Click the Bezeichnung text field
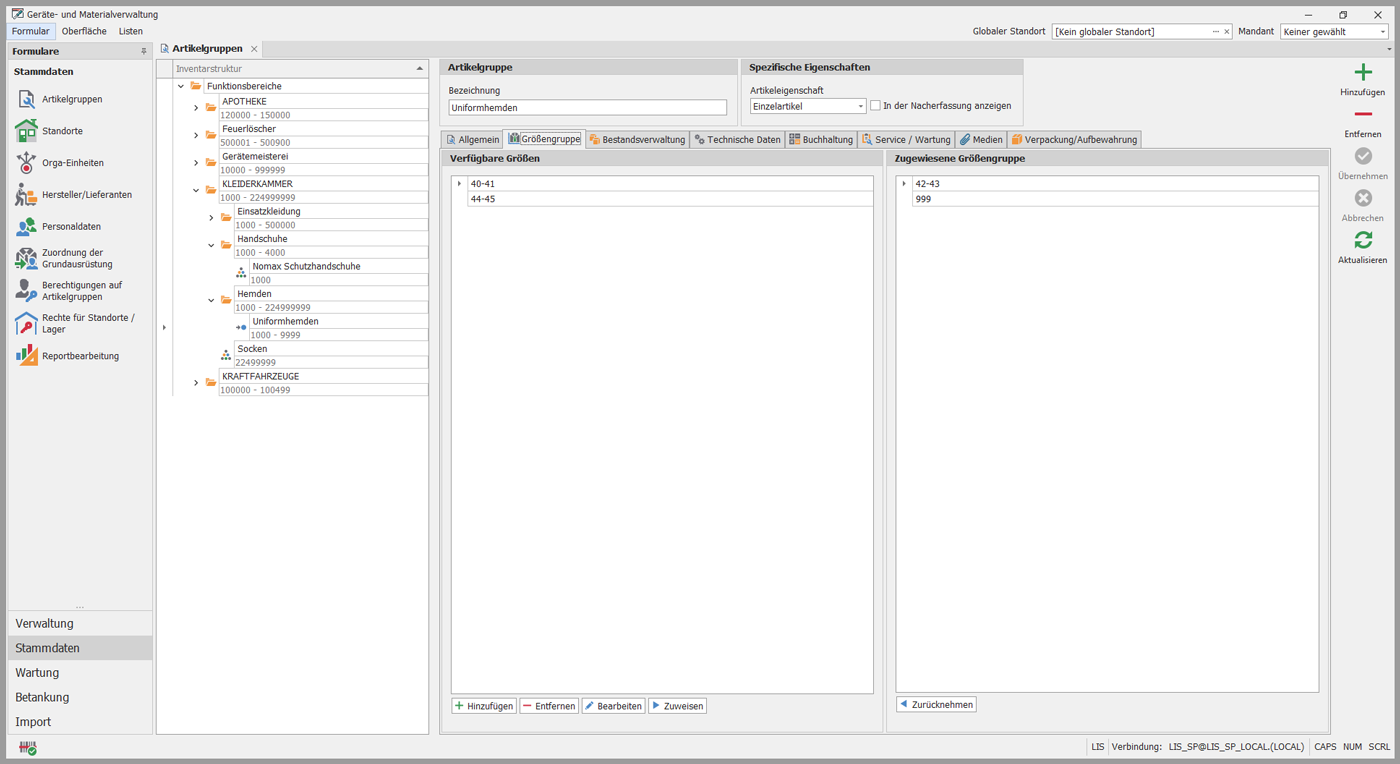The width and height of the screenshot is (1400, 764). (587, 108)
